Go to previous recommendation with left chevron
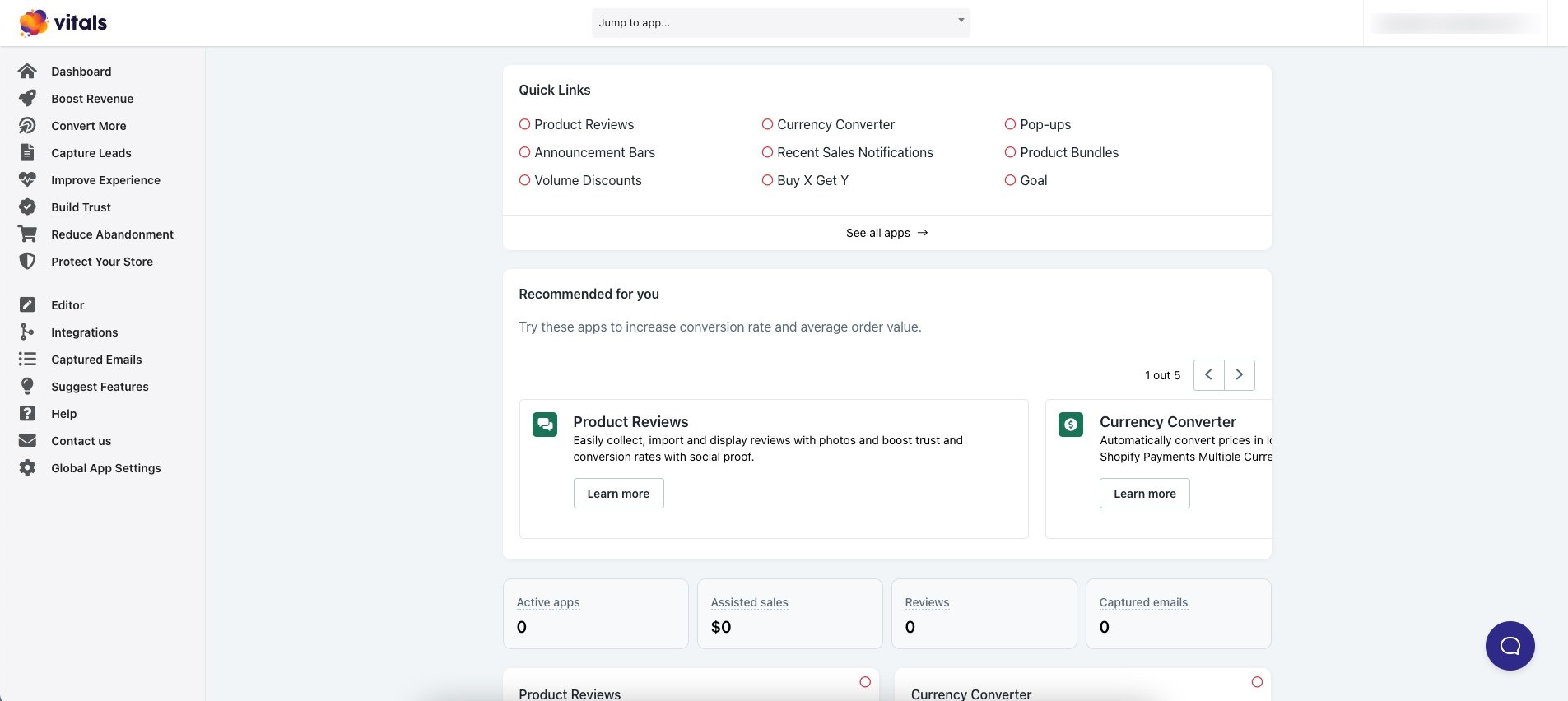 point(1208,375)
